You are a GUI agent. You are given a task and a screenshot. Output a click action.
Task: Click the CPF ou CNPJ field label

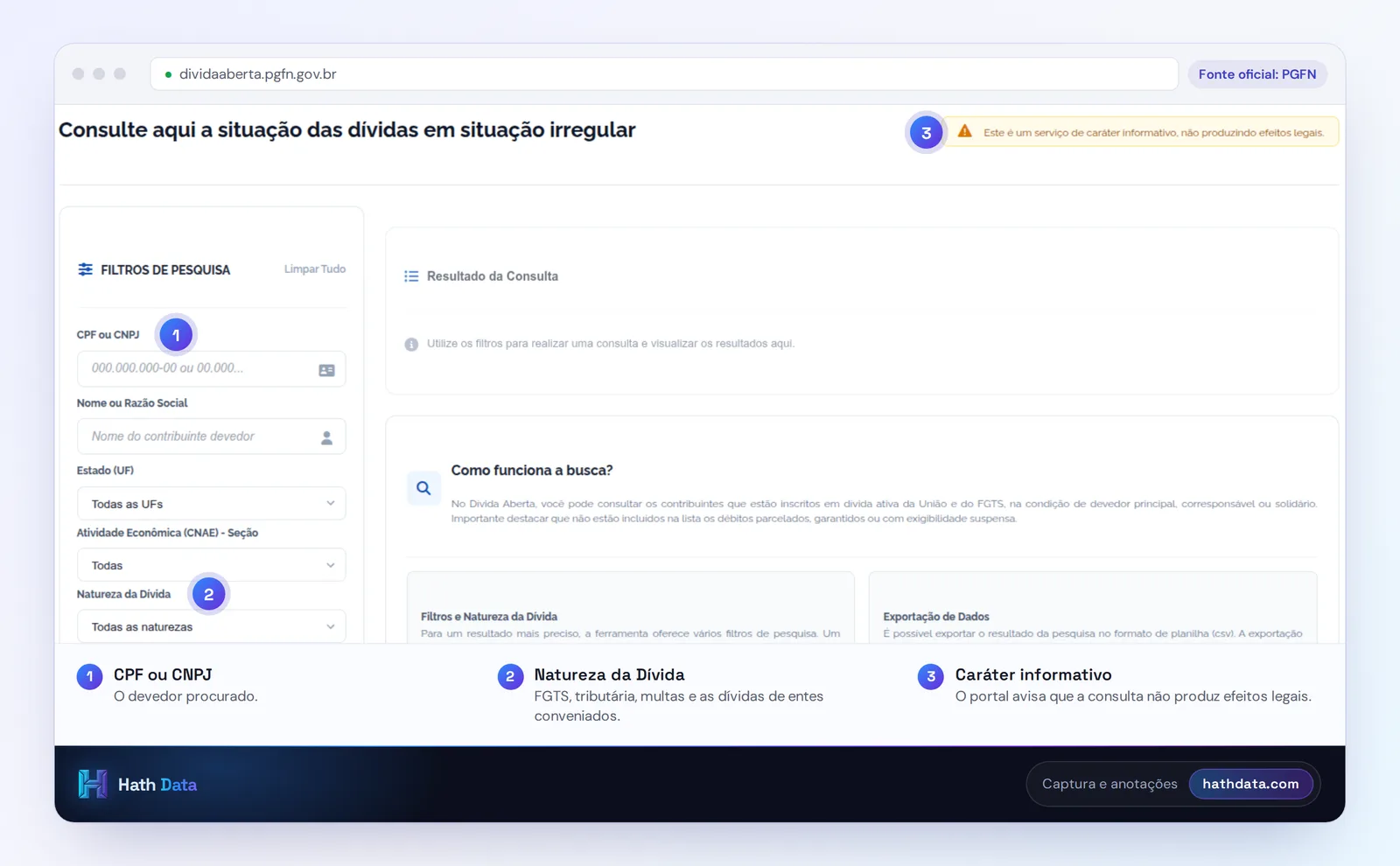[x=108, y=335]
